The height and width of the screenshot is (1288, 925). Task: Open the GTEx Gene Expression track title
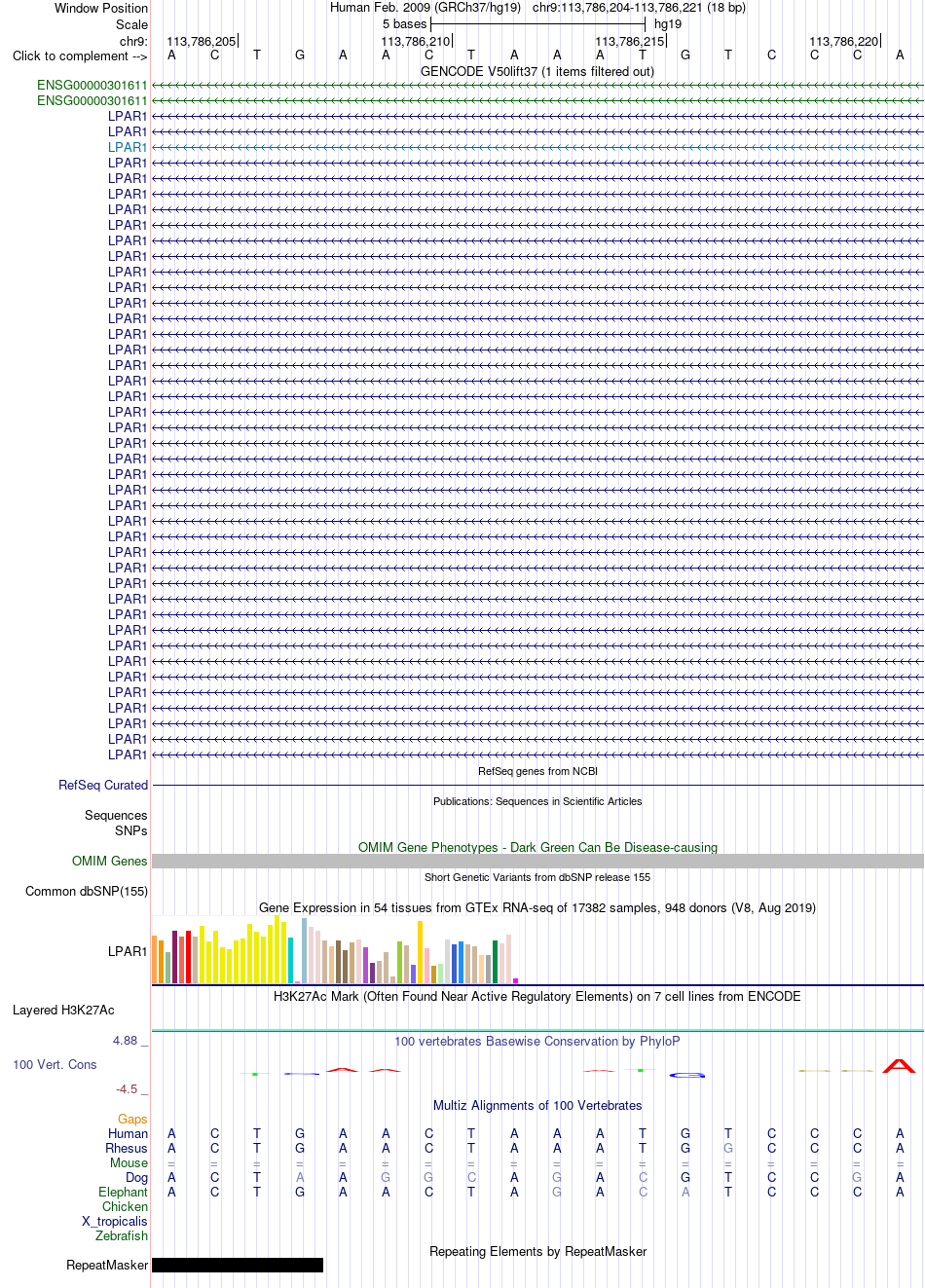537,907
